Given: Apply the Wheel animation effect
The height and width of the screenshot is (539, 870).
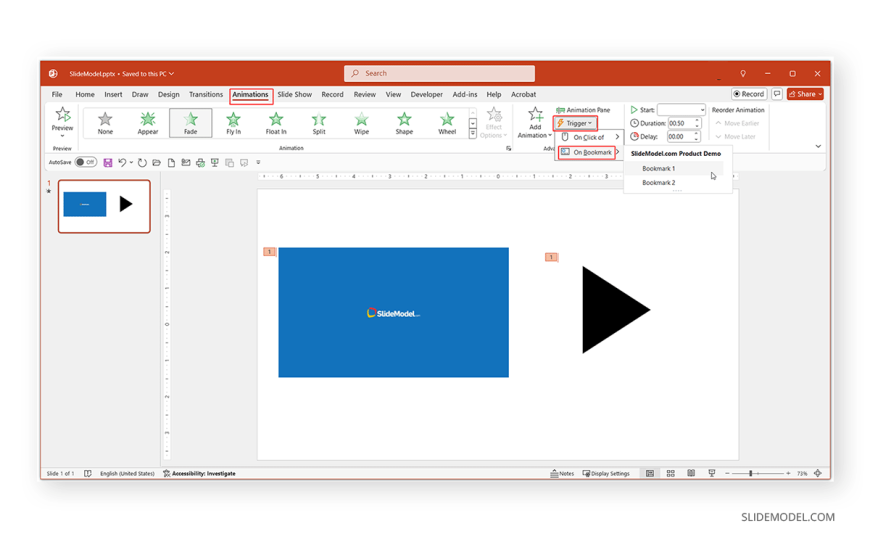Looking at the screenshot, I should [447, 123].
